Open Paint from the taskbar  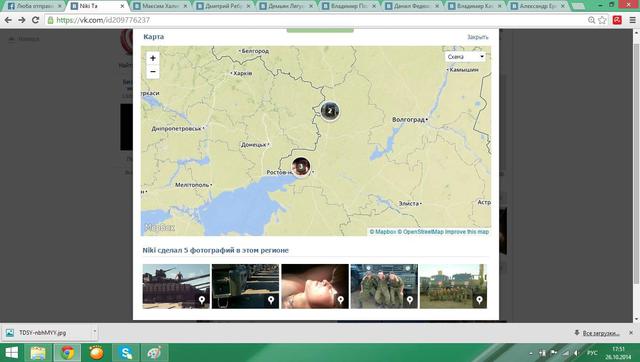pyautogui.click(x=154, y=353)
